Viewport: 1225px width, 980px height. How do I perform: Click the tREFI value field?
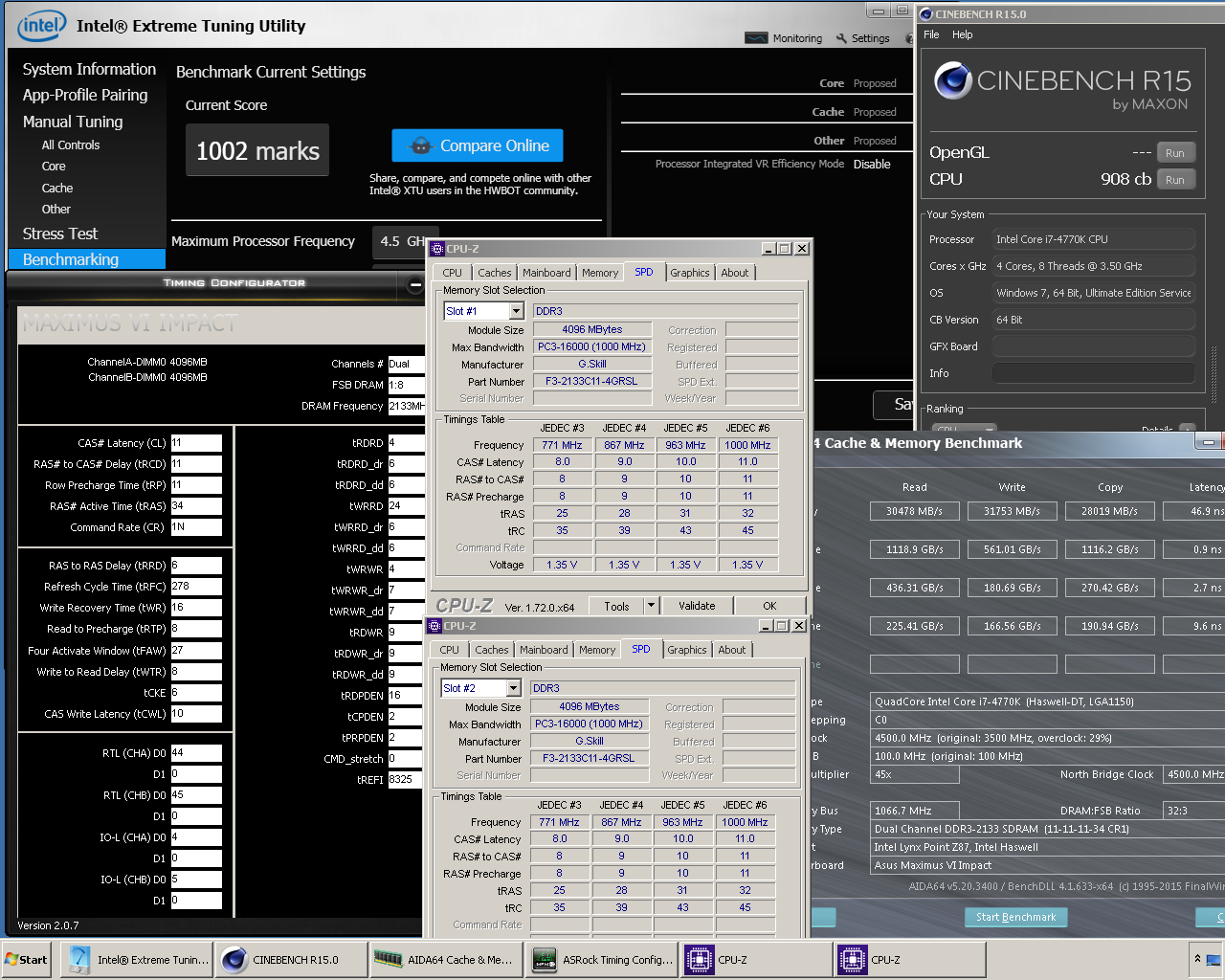point(406,780)
